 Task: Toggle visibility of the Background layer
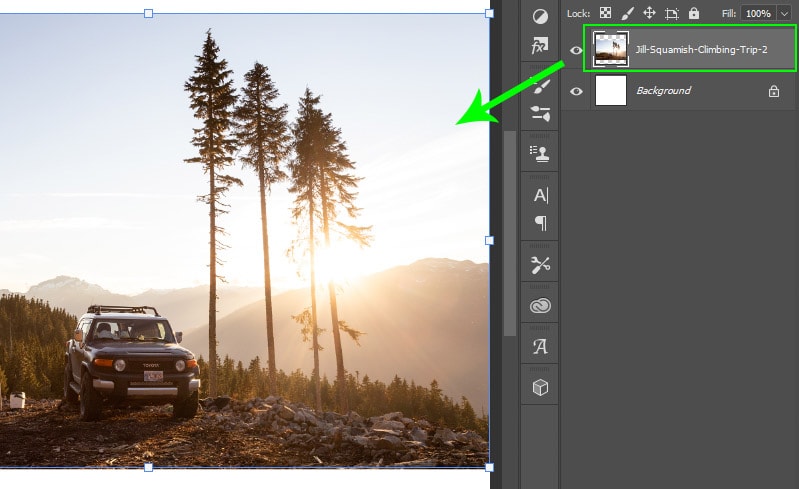pyautogui.click(x=576, y=91)
